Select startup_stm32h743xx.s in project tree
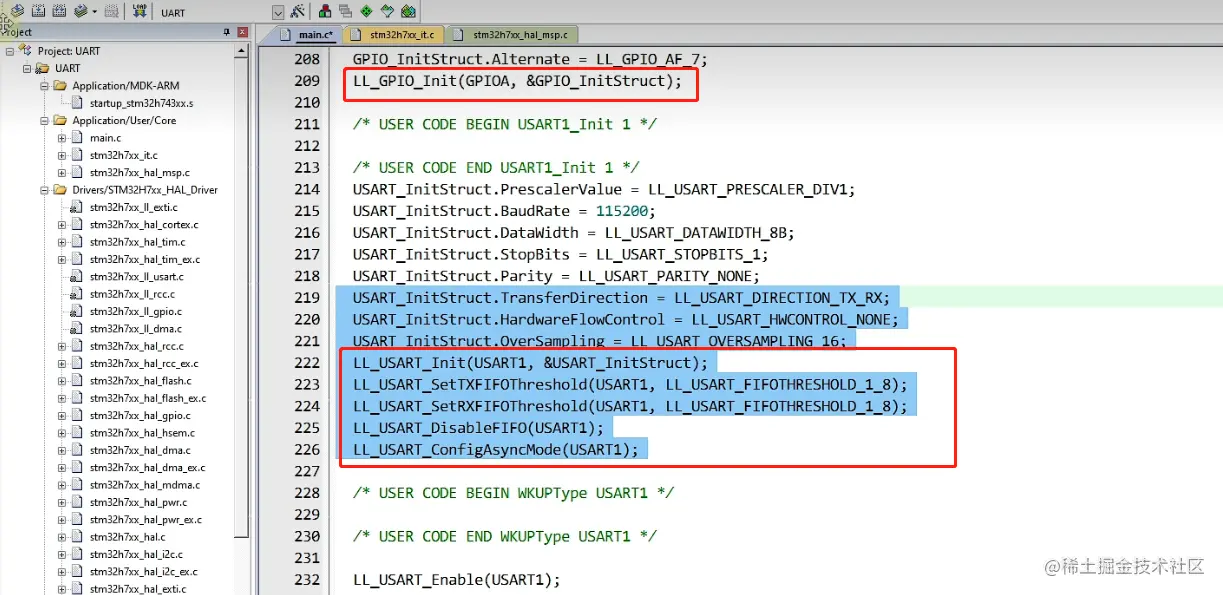Viewport: 1223px width, 595px height. click(141, 103)
